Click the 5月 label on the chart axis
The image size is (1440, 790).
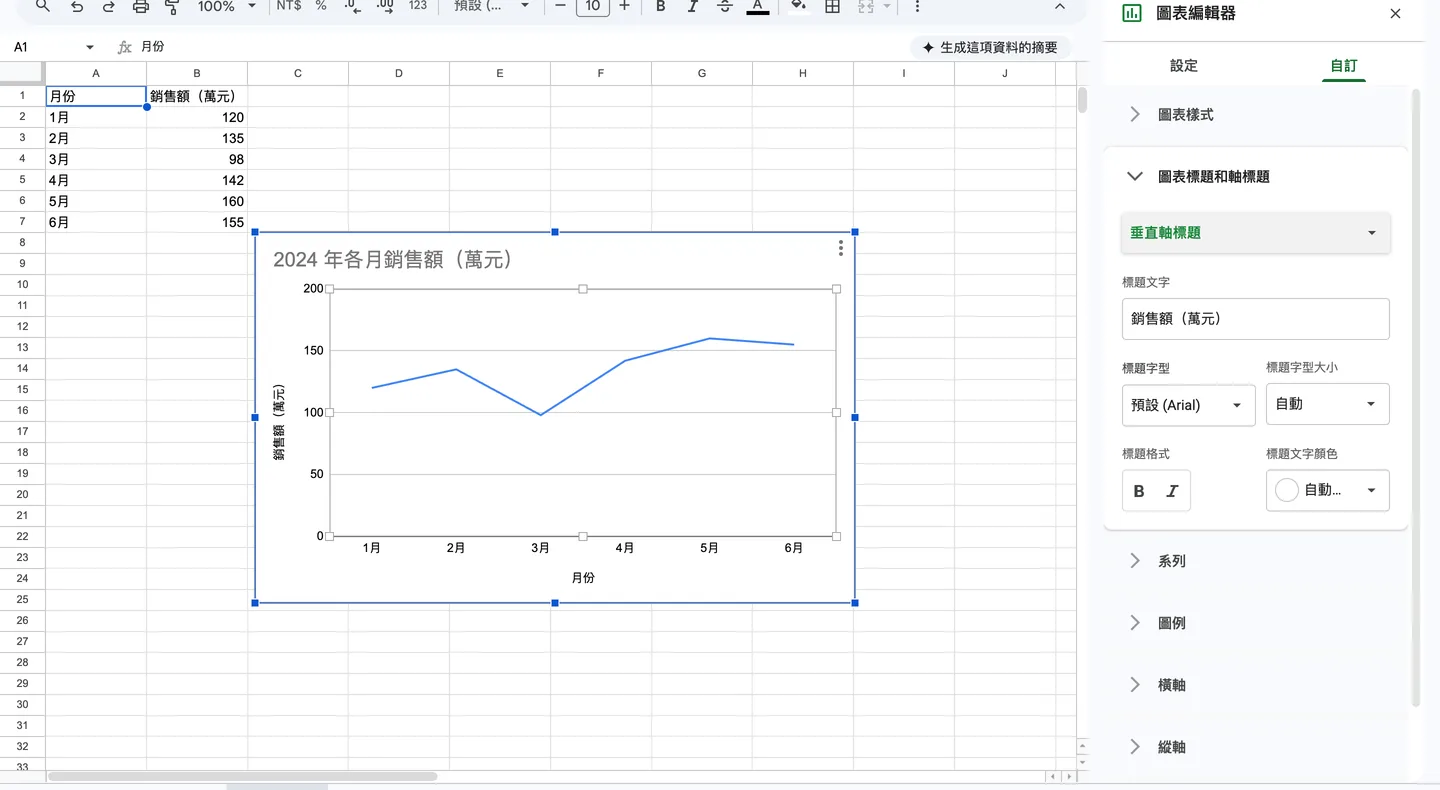pos(709,548)
